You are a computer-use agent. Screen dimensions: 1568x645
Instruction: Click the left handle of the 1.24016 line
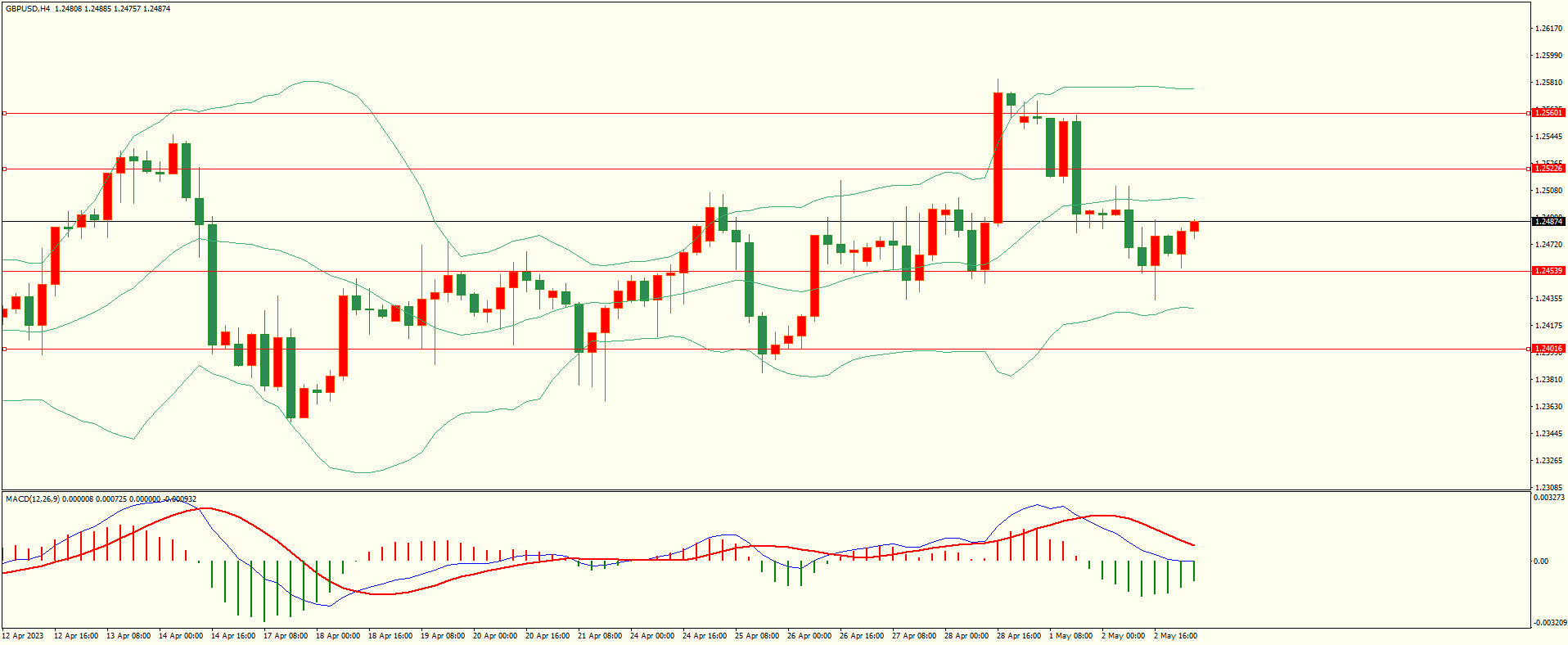pos(4,349)
